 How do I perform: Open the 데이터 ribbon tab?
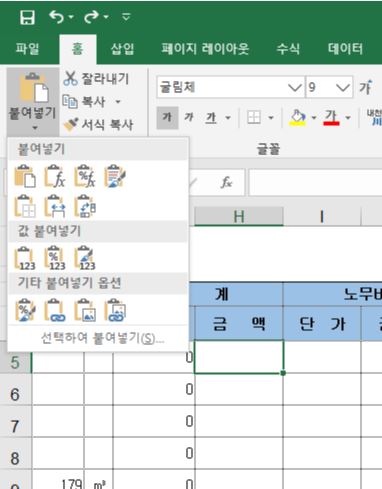pyautogui.click(x=345, y=49)
